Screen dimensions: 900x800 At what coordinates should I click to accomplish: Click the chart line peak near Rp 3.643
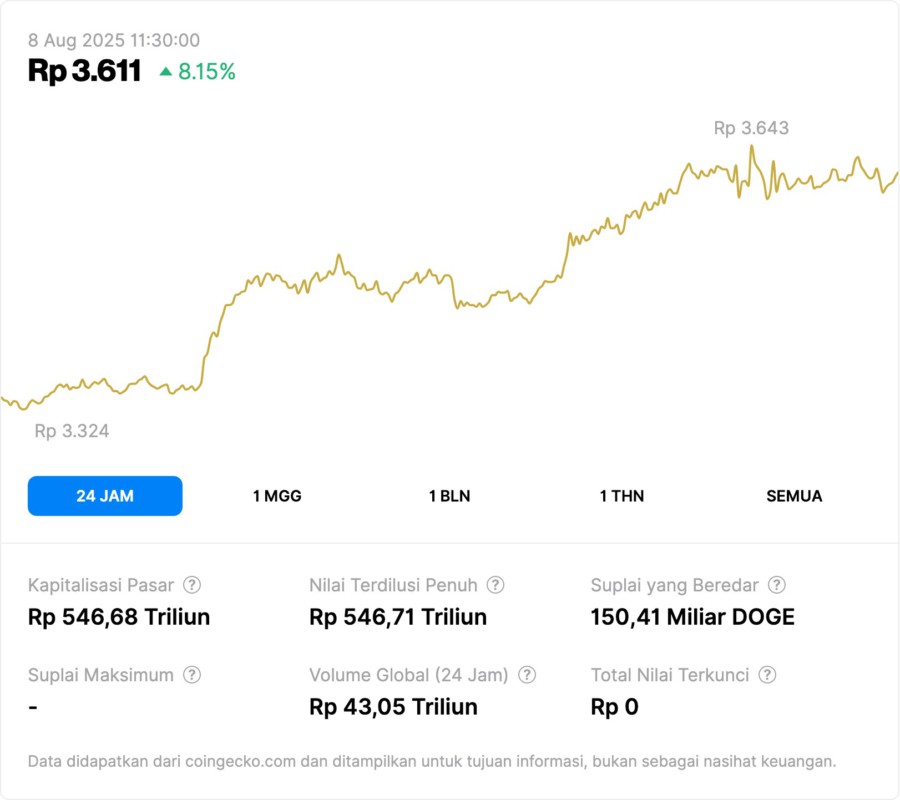point(751,148)
